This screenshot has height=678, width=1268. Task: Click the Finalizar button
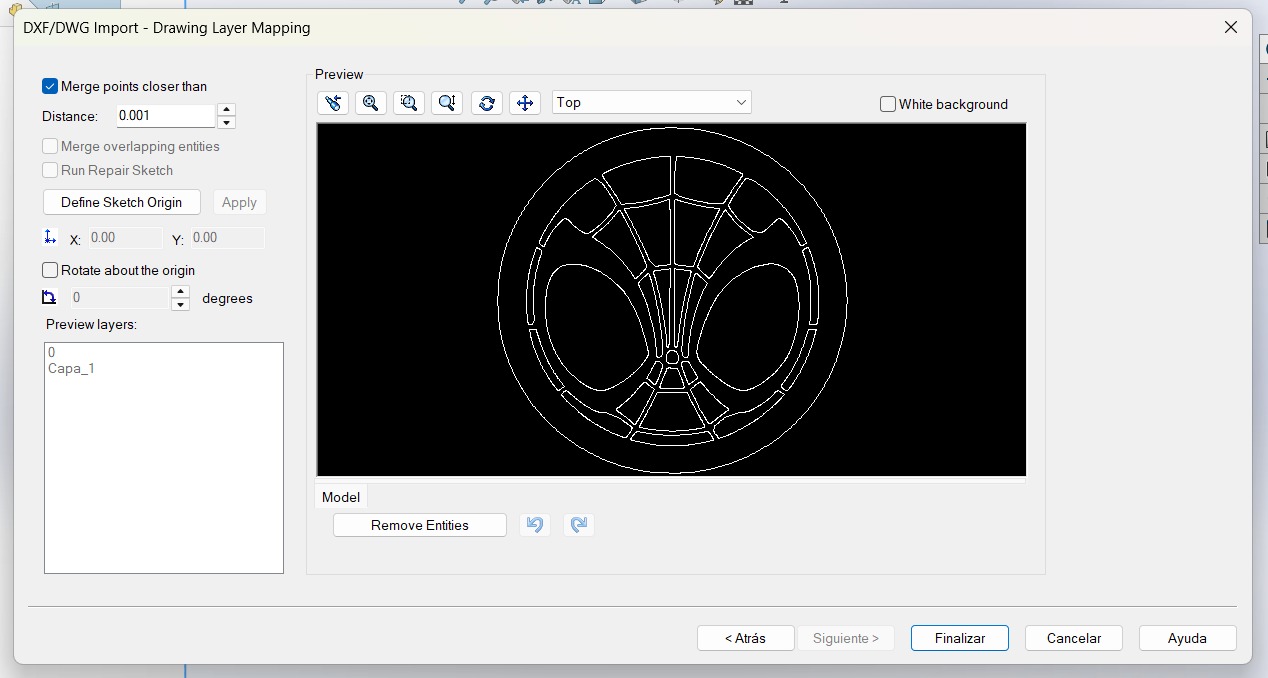tap(959, 638)
